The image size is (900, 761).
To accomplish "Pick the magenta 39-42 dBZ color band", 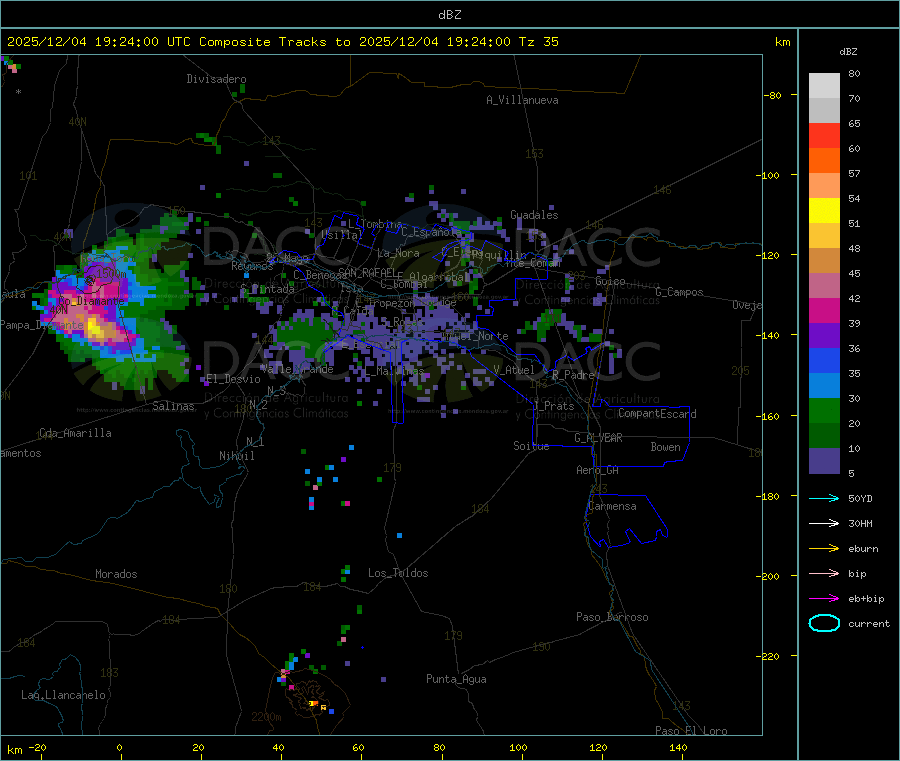I will click(x=824, y=310).
